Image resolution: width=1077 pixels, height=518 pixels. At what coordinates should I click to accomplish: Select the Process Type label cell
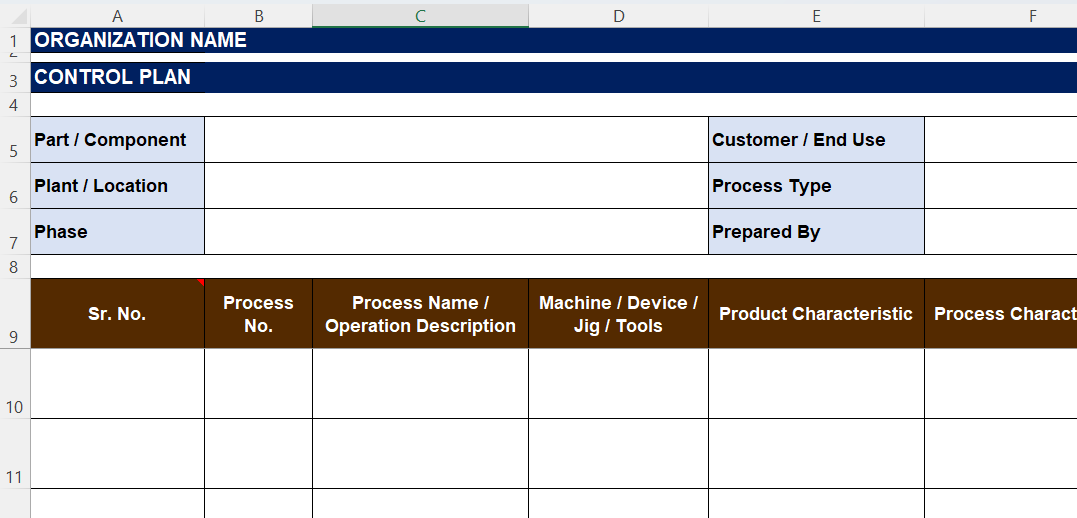tap(816, 186)
